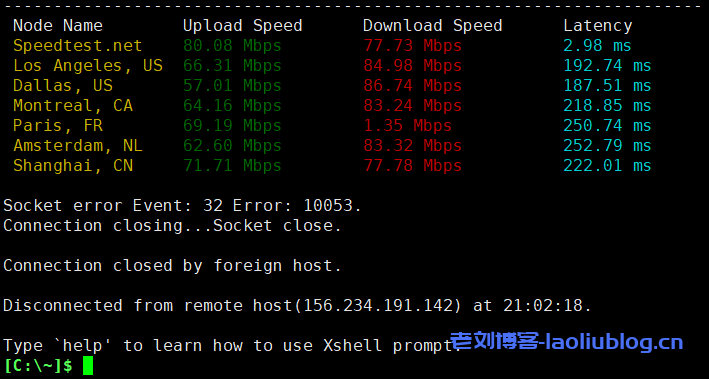The width and height of the screenshot is (709, 379).
Task: Click the Node Name column header
Action: pos(58,26)
